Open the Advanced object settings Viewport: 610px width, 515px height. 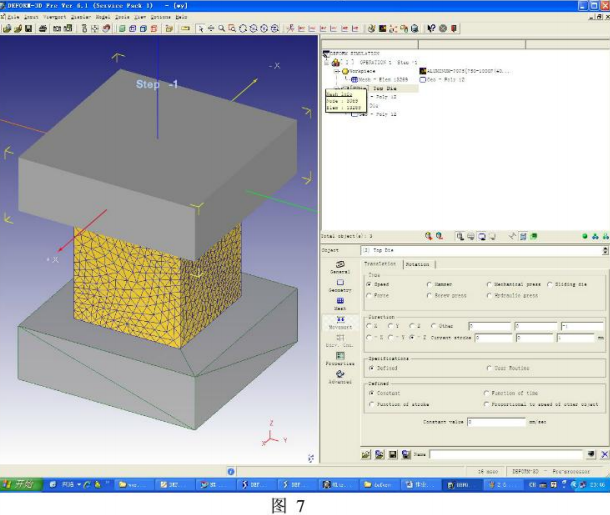click(340, 377)
